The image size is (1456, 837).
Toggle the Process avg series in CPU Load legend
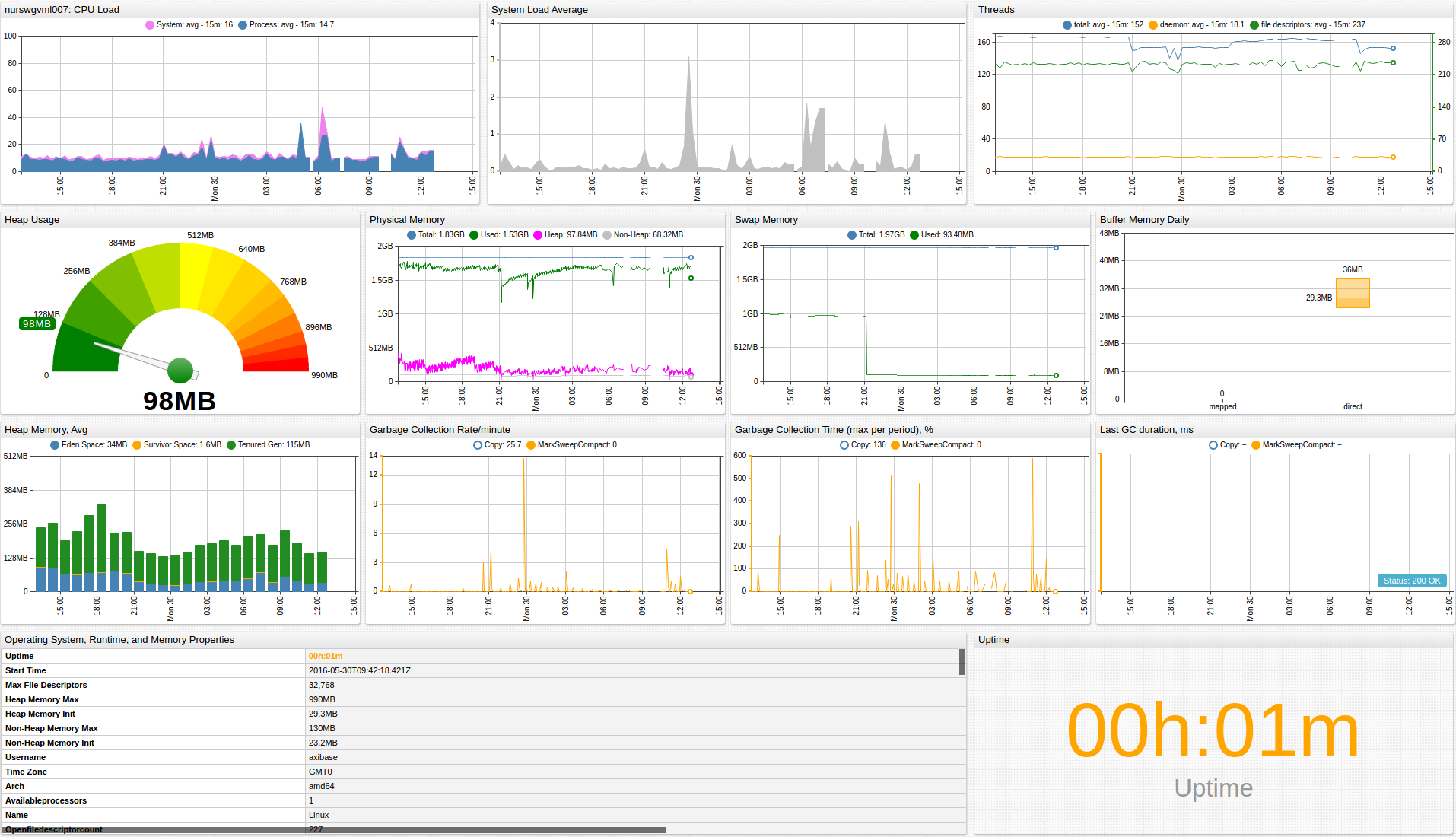tap(286, 25)
